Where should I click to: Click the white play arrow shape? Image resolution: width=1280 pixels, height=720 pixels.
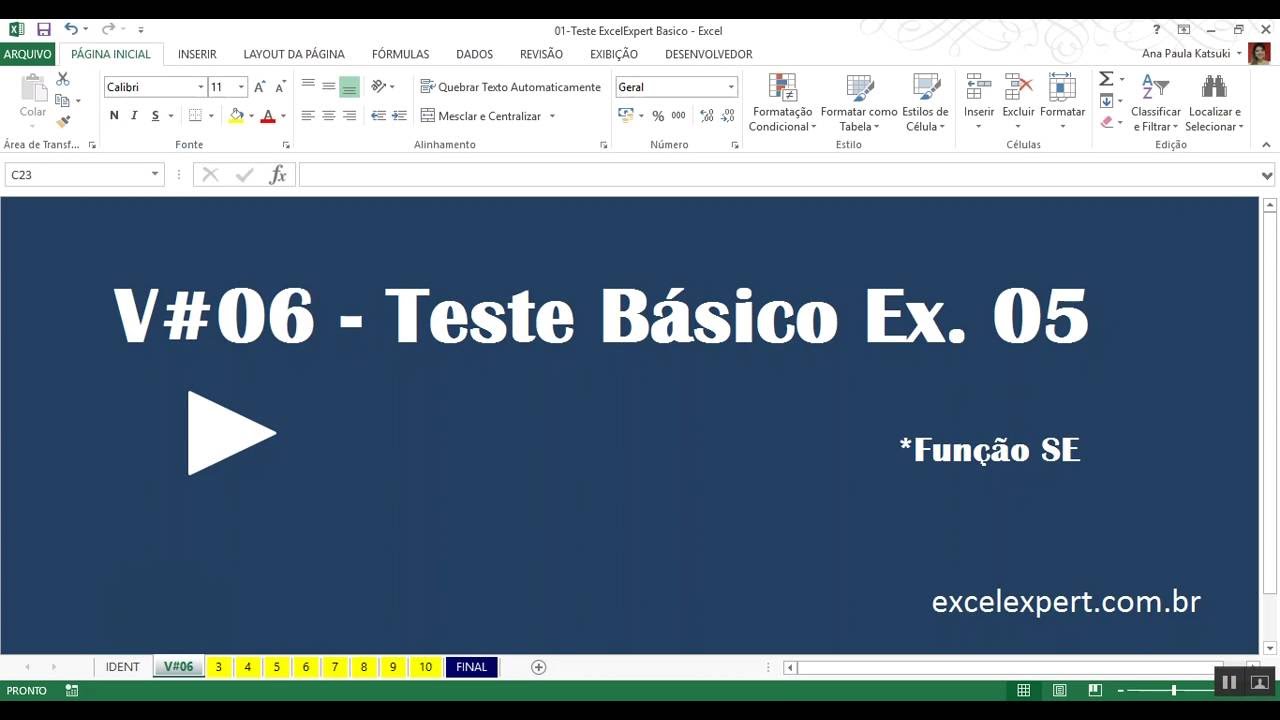click(x=231, y=433)
